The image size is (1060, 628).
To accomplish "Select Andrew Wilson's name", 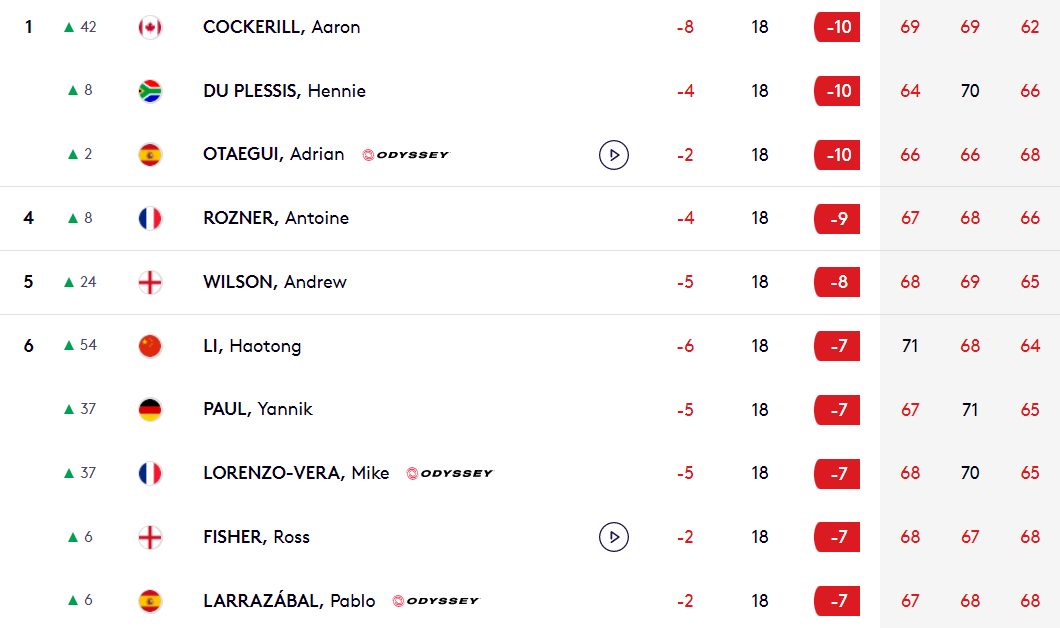I will pyautogui.click(x=274, y=282).
